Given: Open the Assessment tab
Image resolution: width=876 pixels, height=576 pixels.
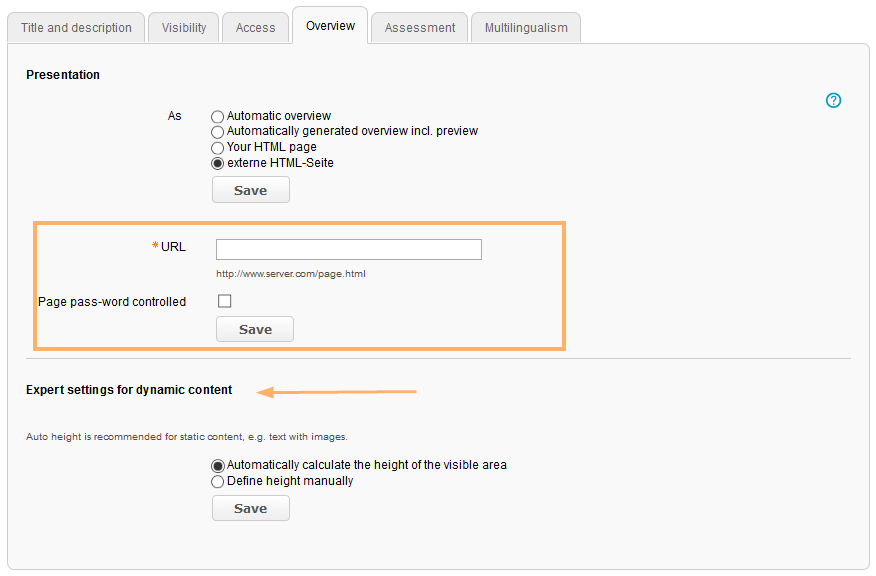Looking at the screenshot, I should tap(419, 27).
